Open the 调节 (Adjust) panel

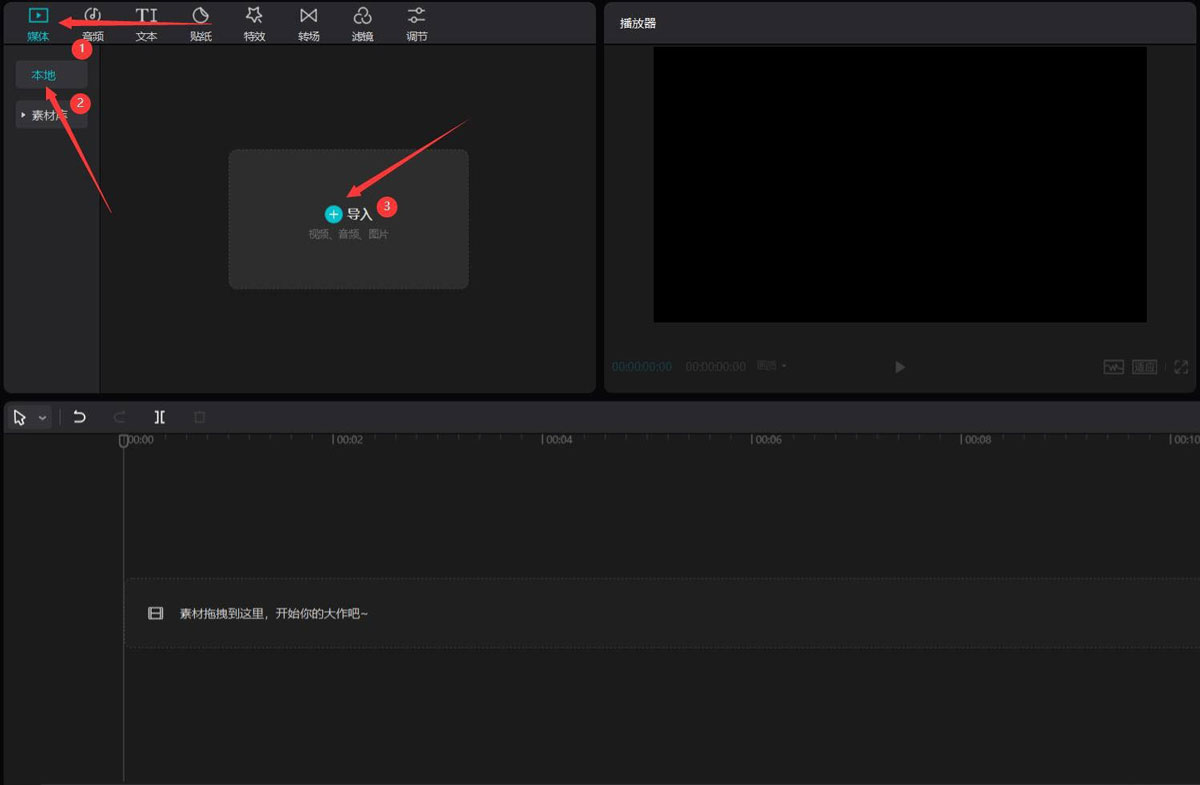(416, 22)
